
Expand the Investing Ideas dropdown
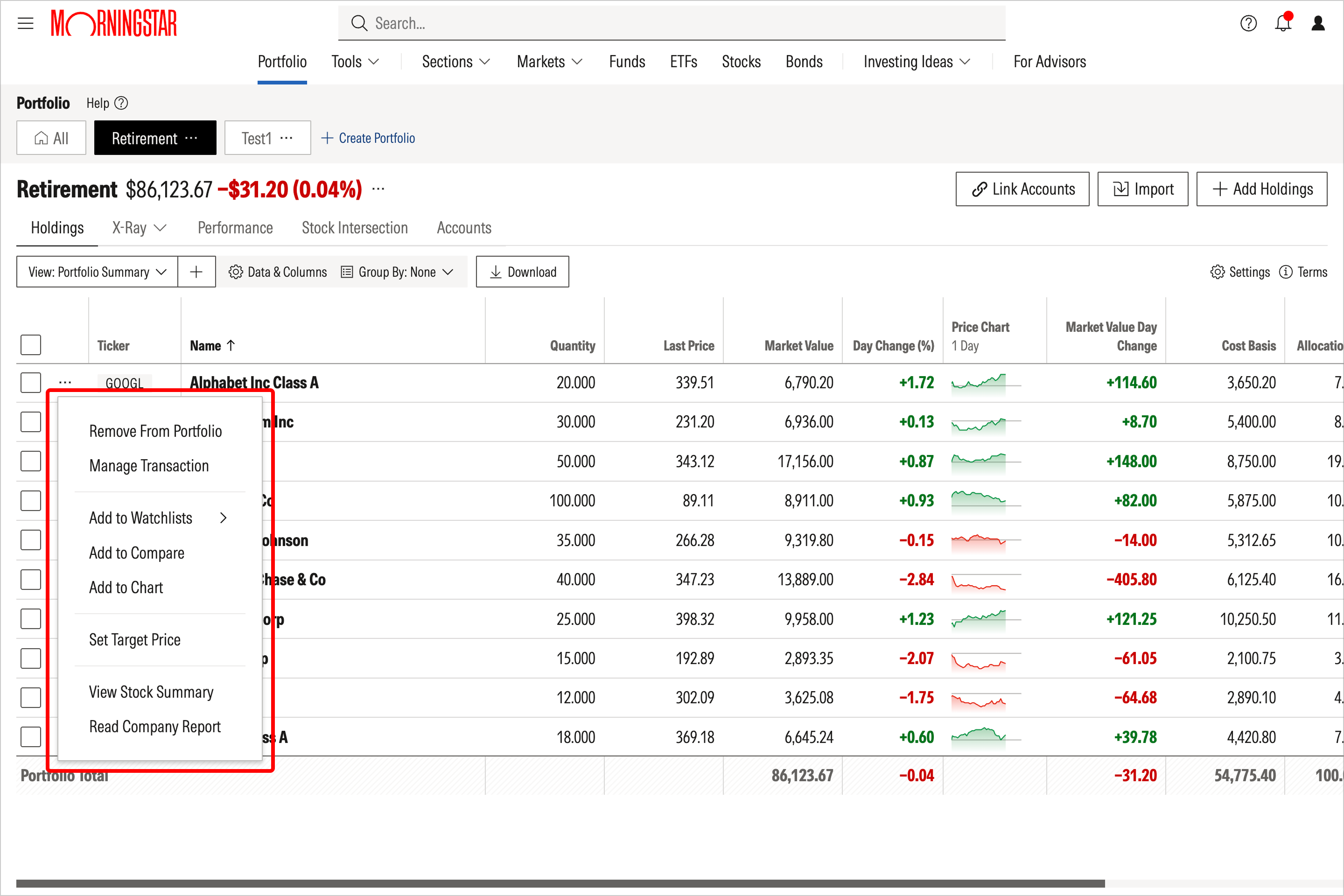point(917,62)
